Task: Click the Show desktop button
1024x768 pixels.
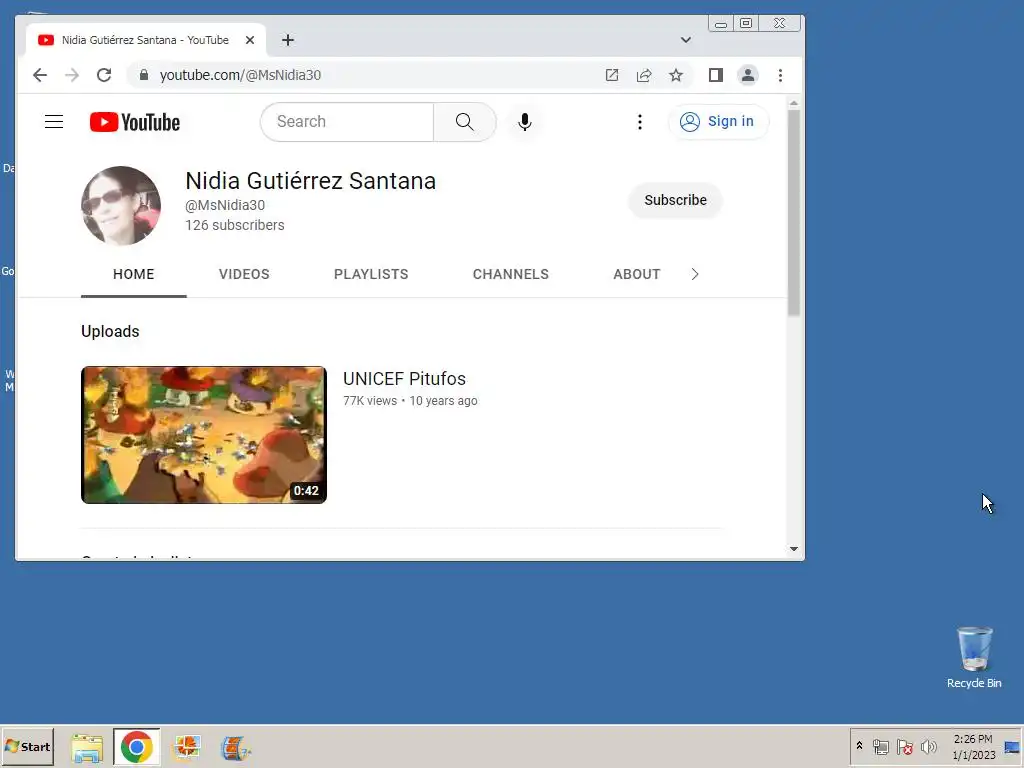Action: [x=1013, y=746]
